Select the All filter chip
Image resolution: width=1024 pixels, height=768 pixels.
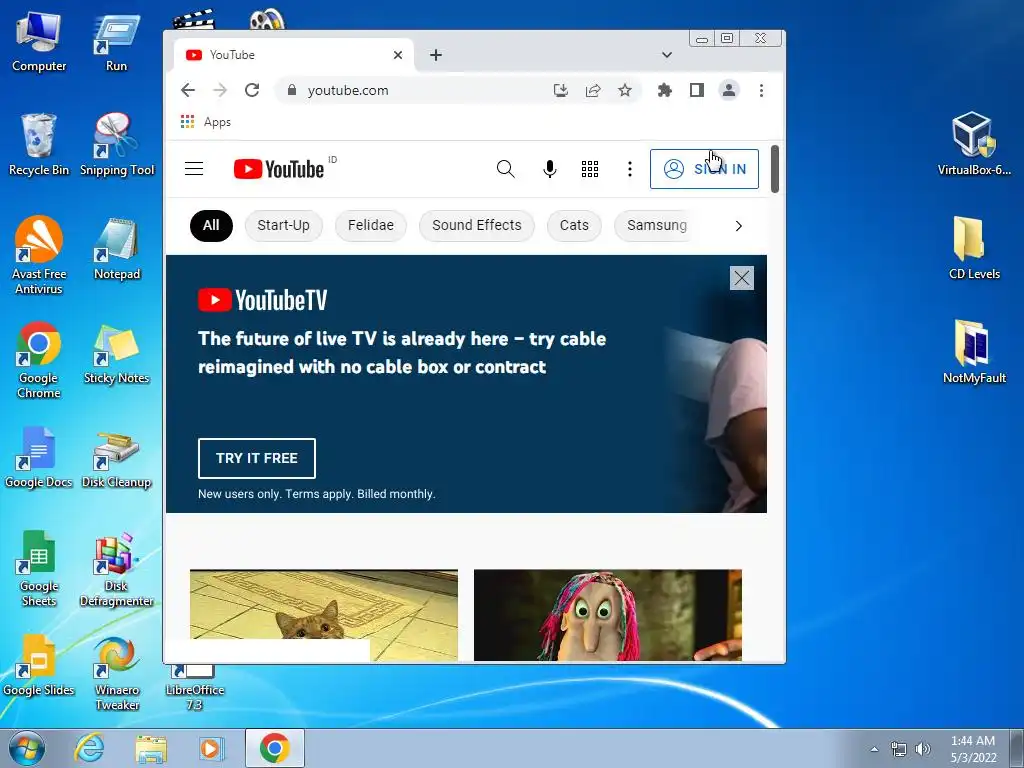(x=211, y=225)
